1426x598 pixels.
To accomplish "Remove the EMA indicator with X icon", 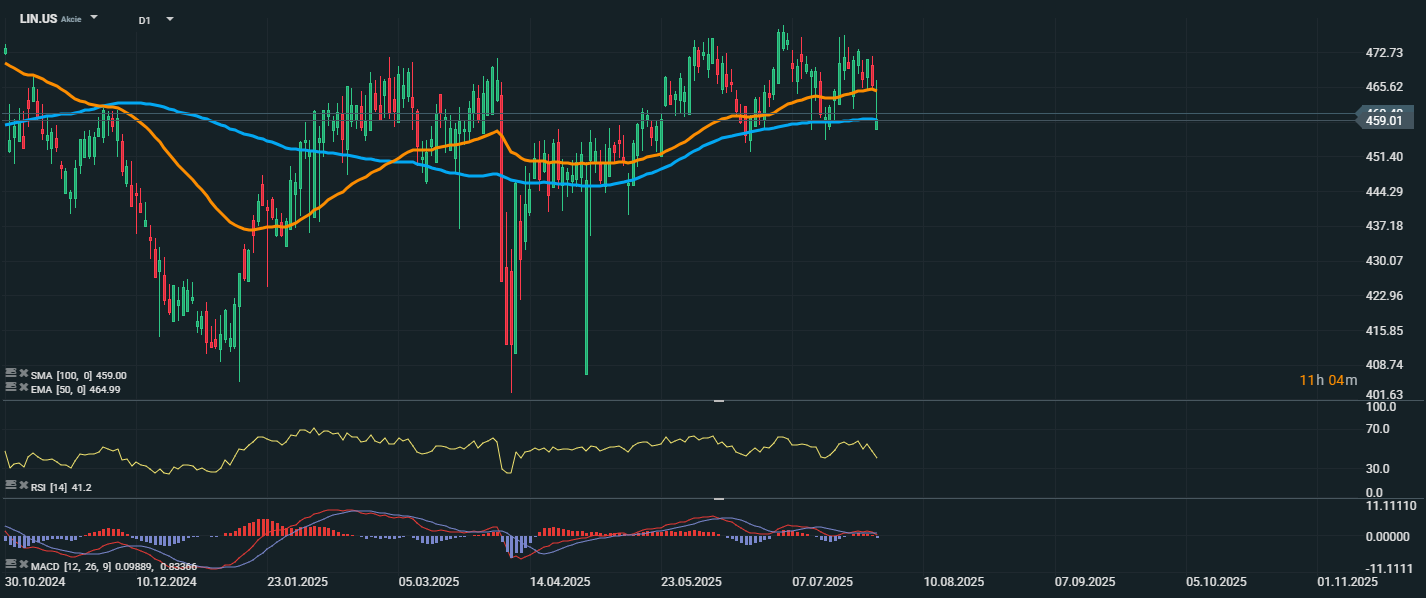I will pyautogui.click(x=23, y=387).
